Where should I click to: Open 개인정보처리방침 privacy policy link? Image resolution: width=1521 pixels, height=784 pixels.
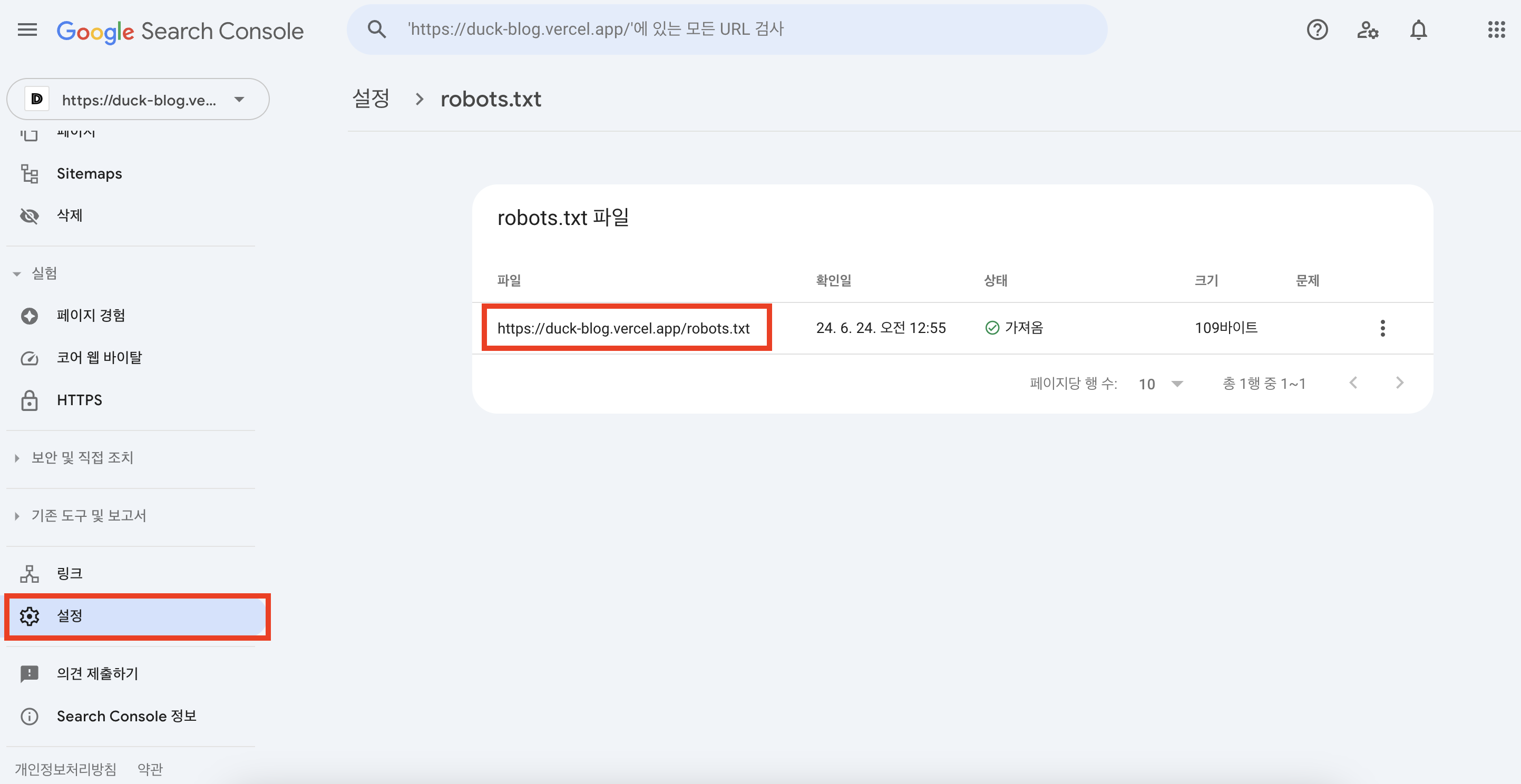(65, 769)
